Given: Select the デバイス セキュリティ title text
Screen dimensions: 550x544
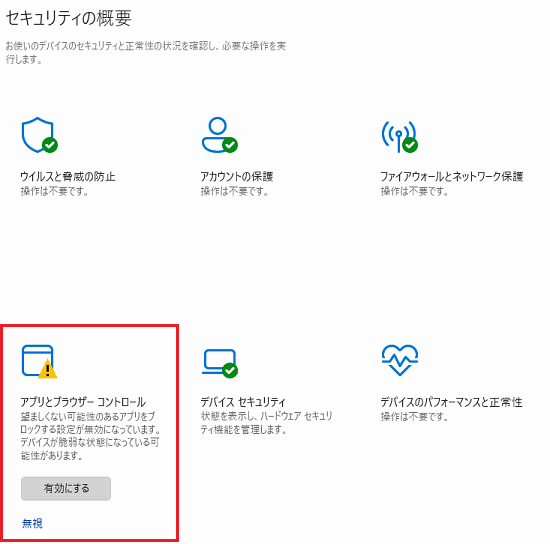Looking at the screenshot, I should tap(243, 402).
